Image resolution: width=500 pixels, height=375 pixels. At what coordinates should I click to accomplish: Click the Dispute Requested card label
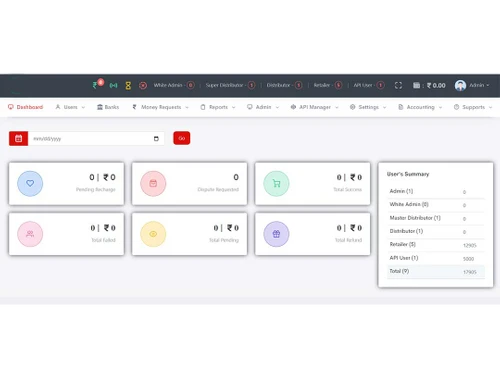pos(218,189)
